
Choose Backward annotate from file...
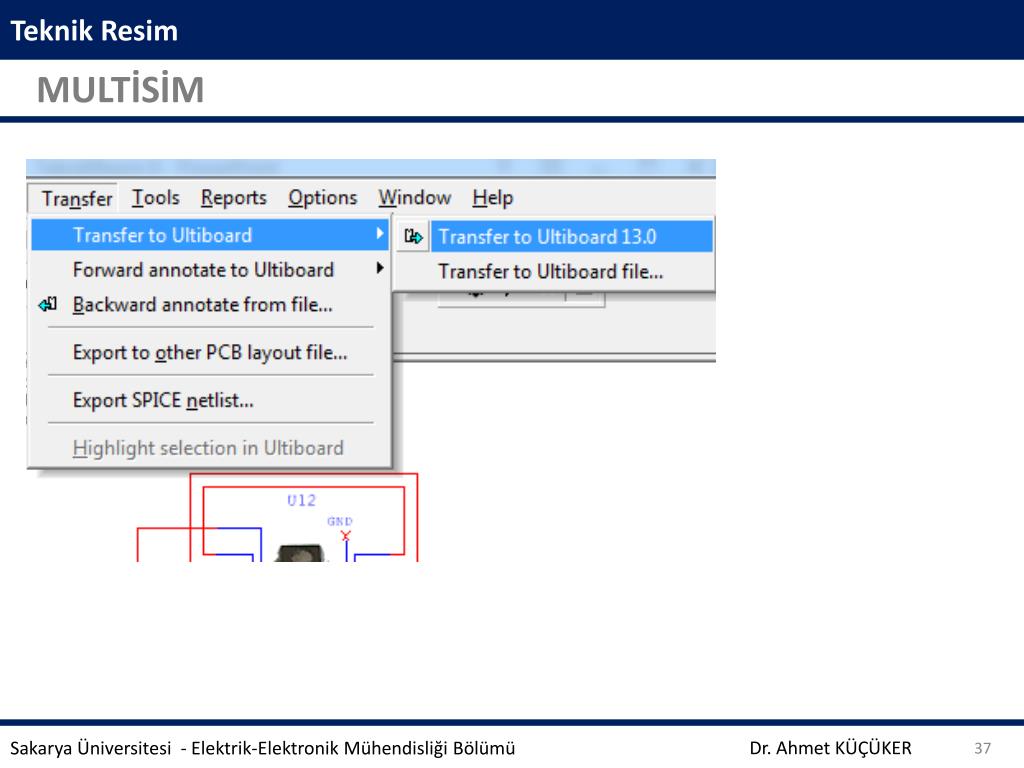(210, 304)
